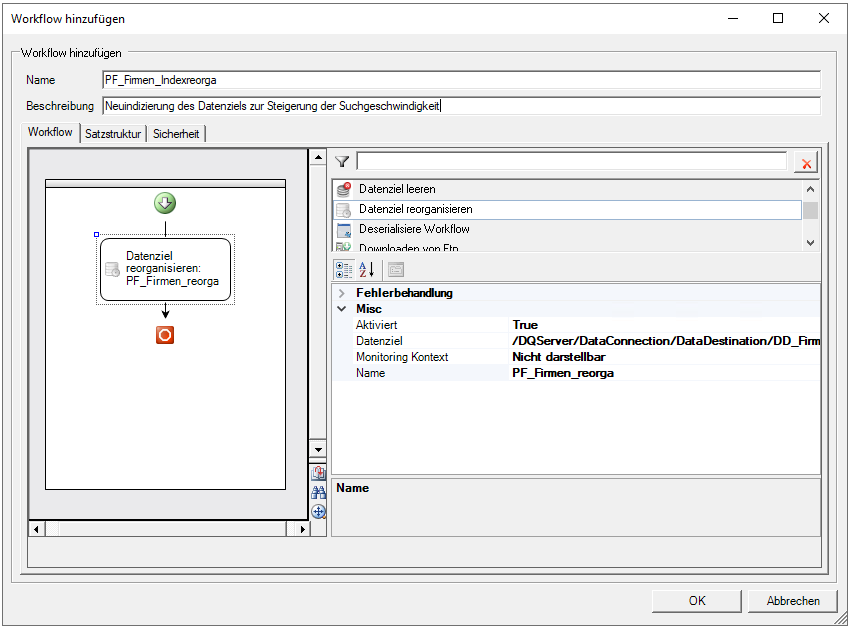Select the Datenziel reorganisieren: PF_Firmen_reorga workflow activity
Screen dimensions: 851x630
point(166,269)
